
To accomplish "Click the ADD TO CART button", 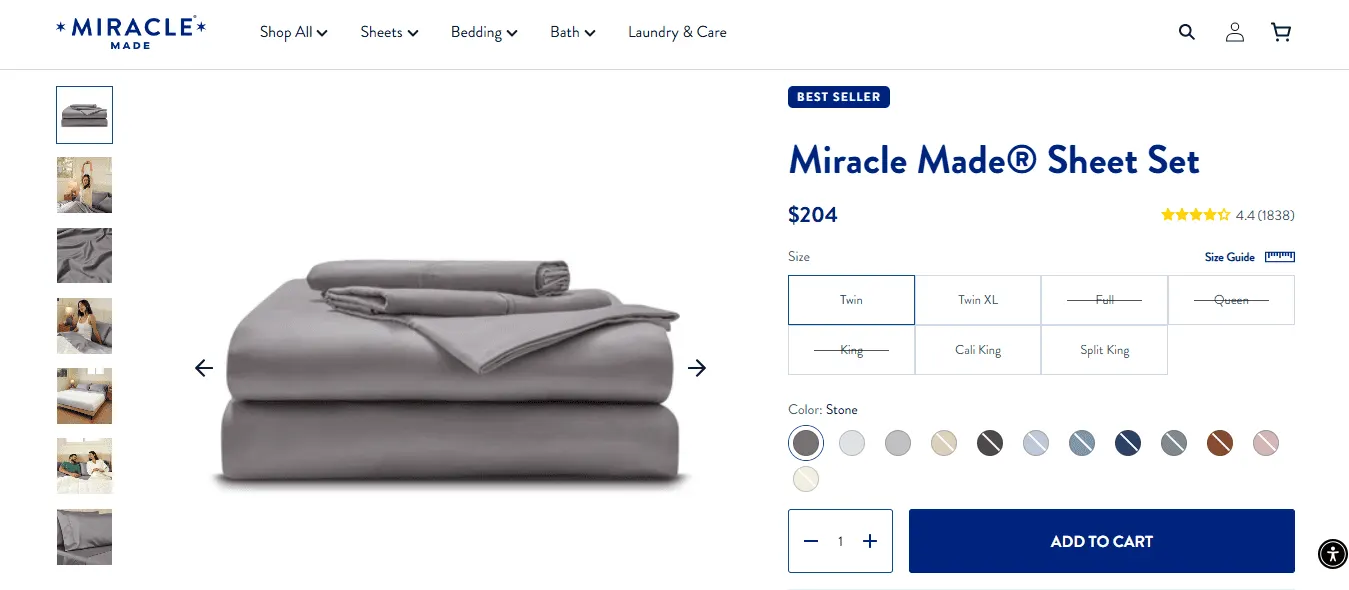I will 1102,541.
